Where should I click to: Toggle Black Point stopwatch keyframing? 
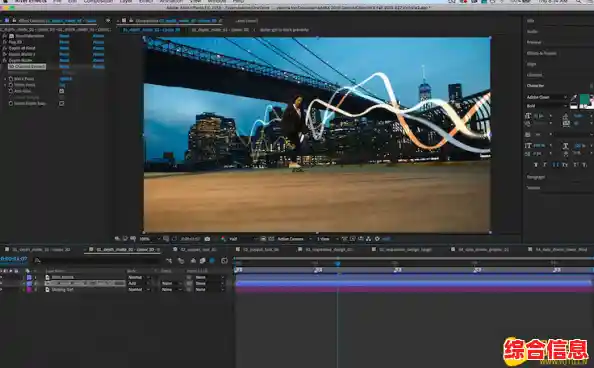point(11,79)
